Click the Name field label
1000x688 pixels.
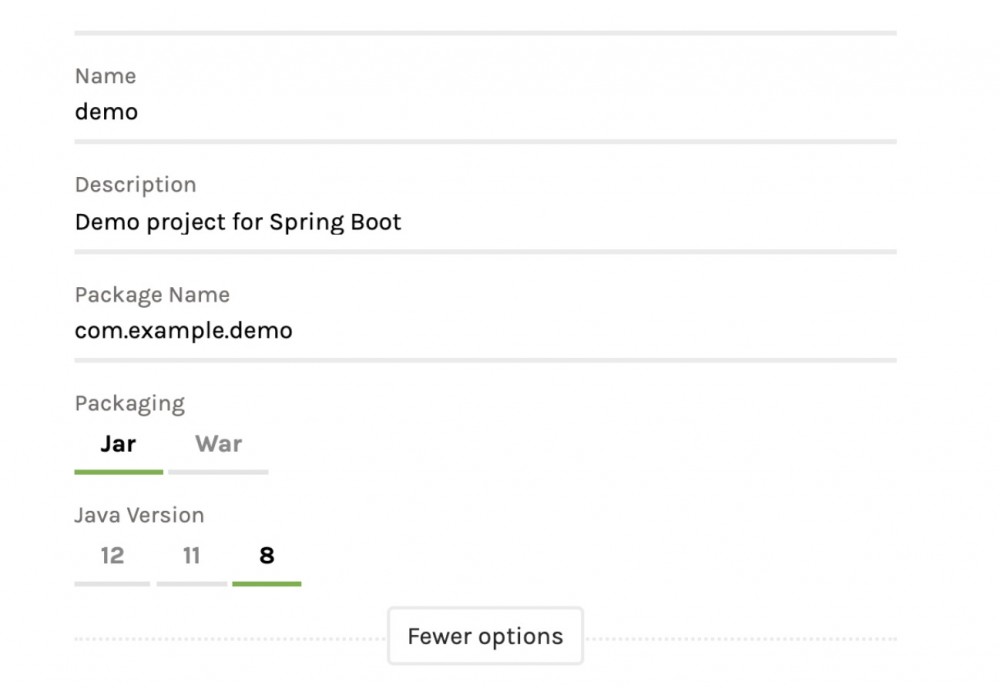coord(105,76)
